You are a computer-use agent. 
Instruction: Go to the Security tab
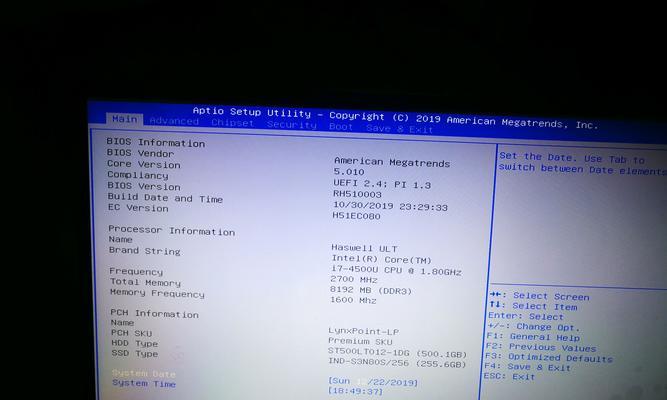pyautogui.click(x=292, y=125)
